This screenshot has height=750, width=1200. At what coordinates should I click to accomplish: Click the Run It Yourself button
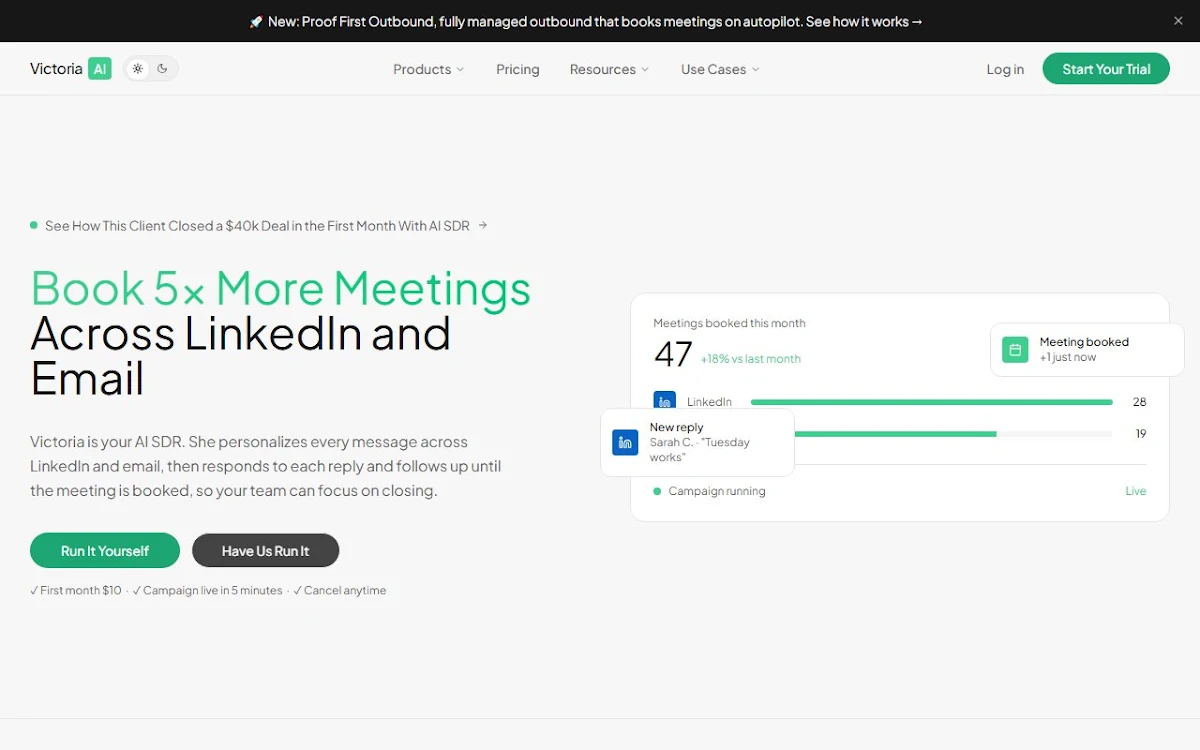[x=105, y=551]
